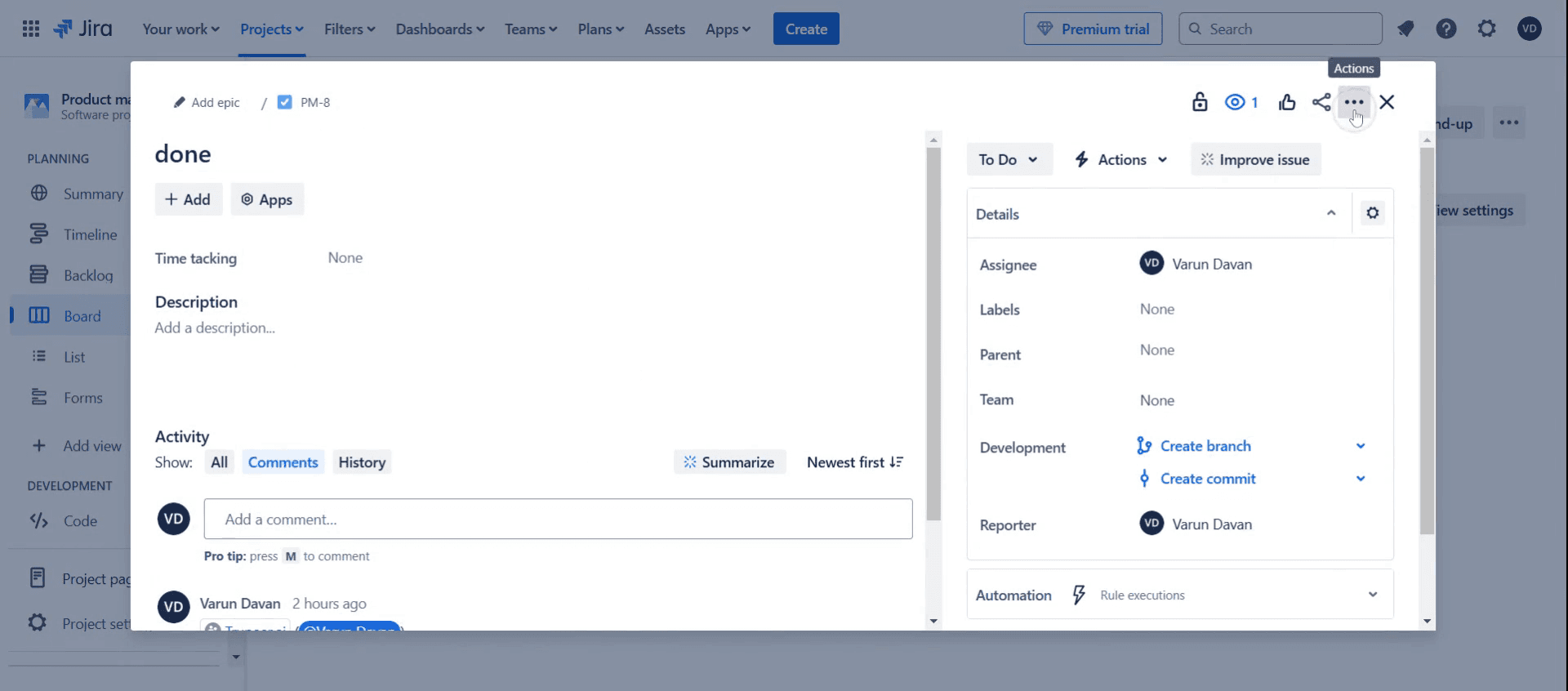This screenshot has width=1568, height=691.
Task: Open the app switcher grid icon
Action: [31, 29]
